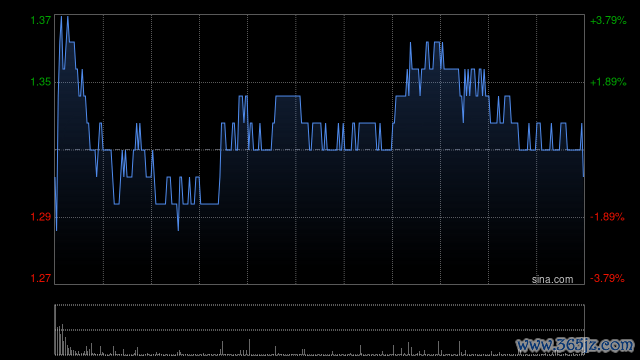The image size is (640, 360).
Task: Click the 1.35 price axis label
Action: click(41, 82)
